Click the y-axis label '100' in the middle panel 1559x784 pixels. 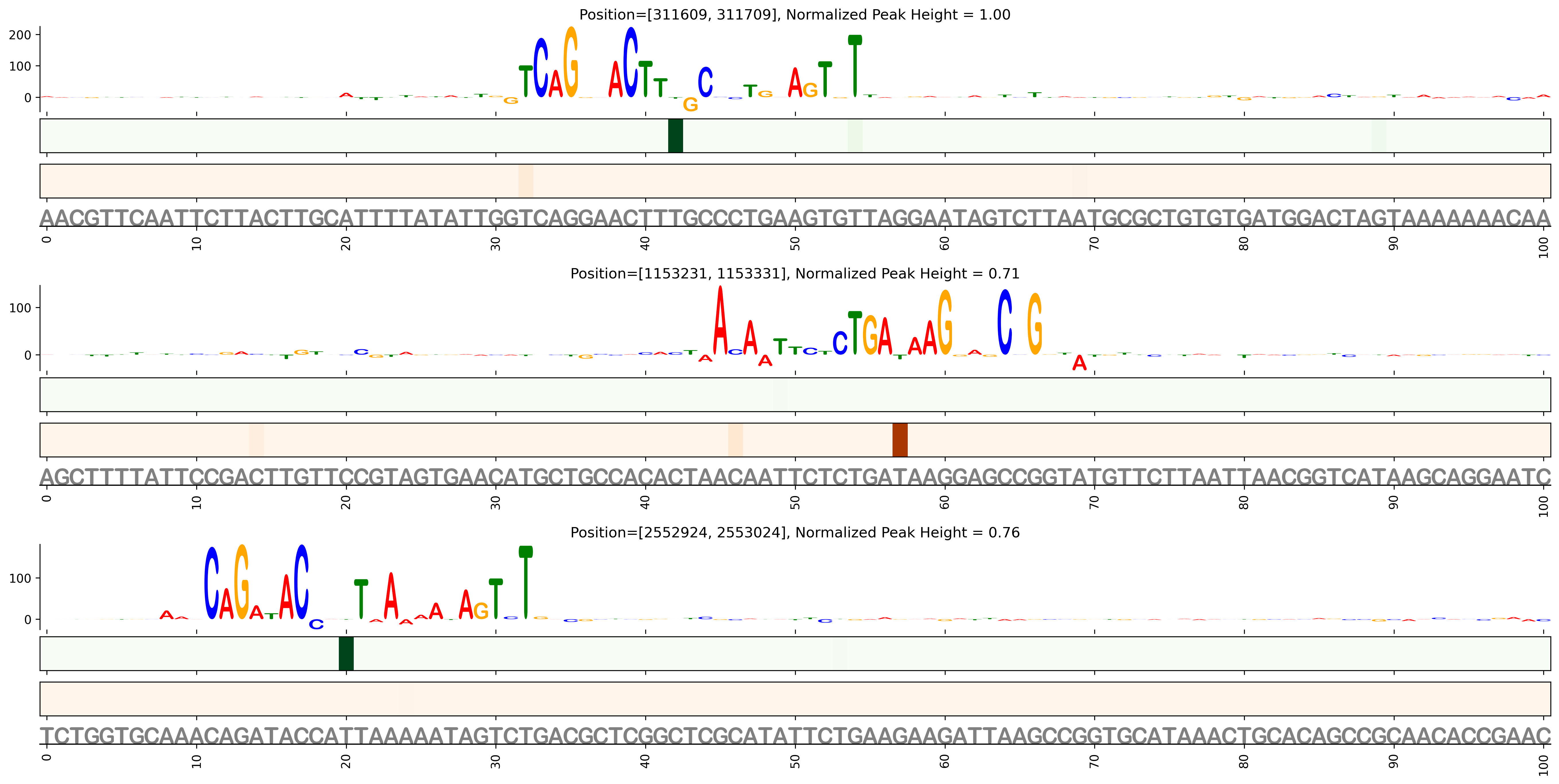tap(20, 308)
